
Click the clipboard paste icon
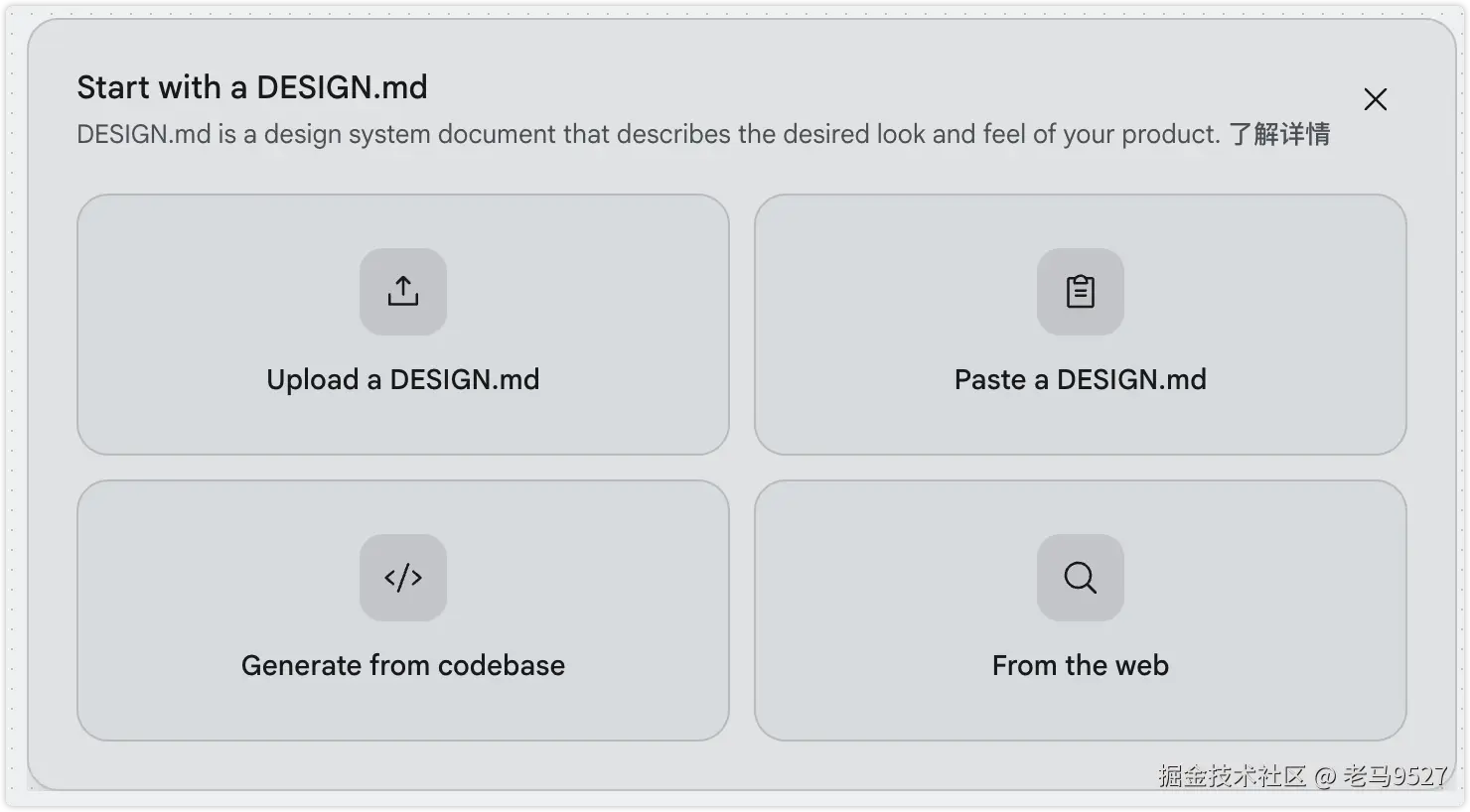coord(1081,292)
